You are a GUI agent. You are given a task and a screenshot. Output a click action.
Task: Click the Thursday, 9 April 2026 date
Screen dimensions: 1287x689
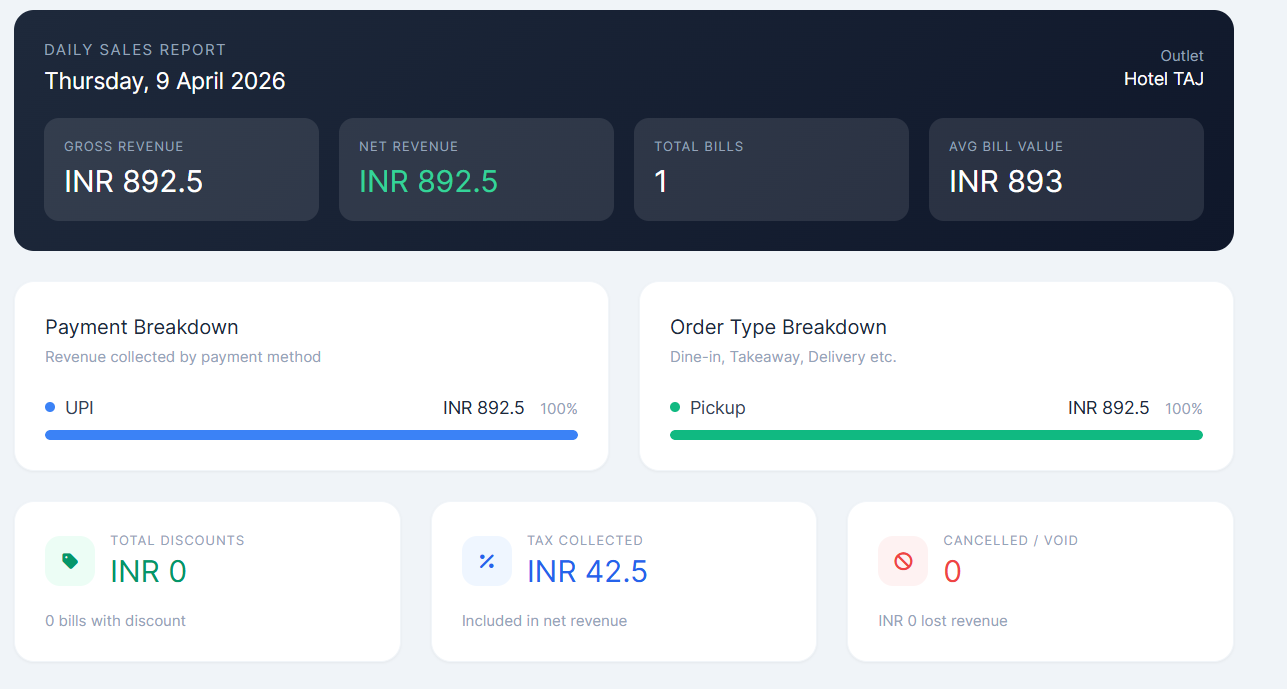164,81
